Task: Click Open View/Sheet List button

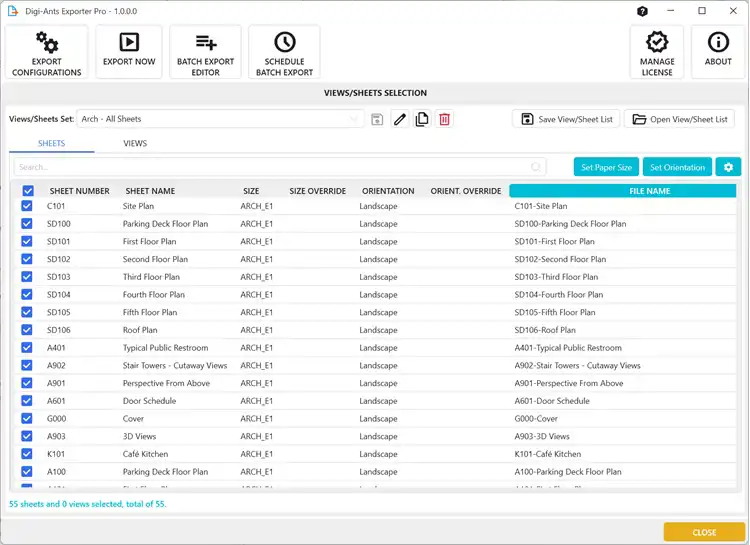Action: (x=679, y=119)
